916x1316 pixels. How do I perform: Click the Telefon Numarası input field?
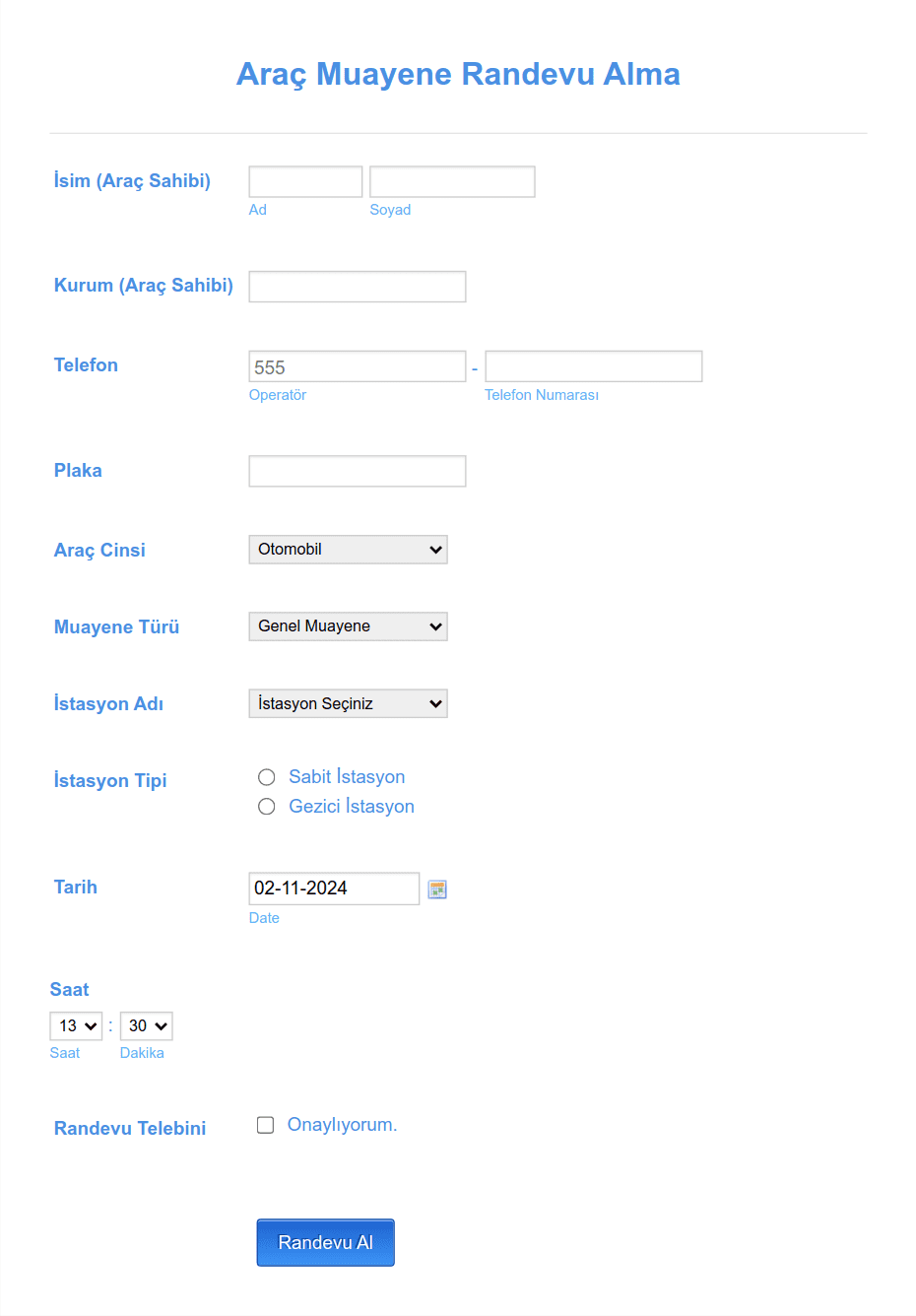point(594,366)
